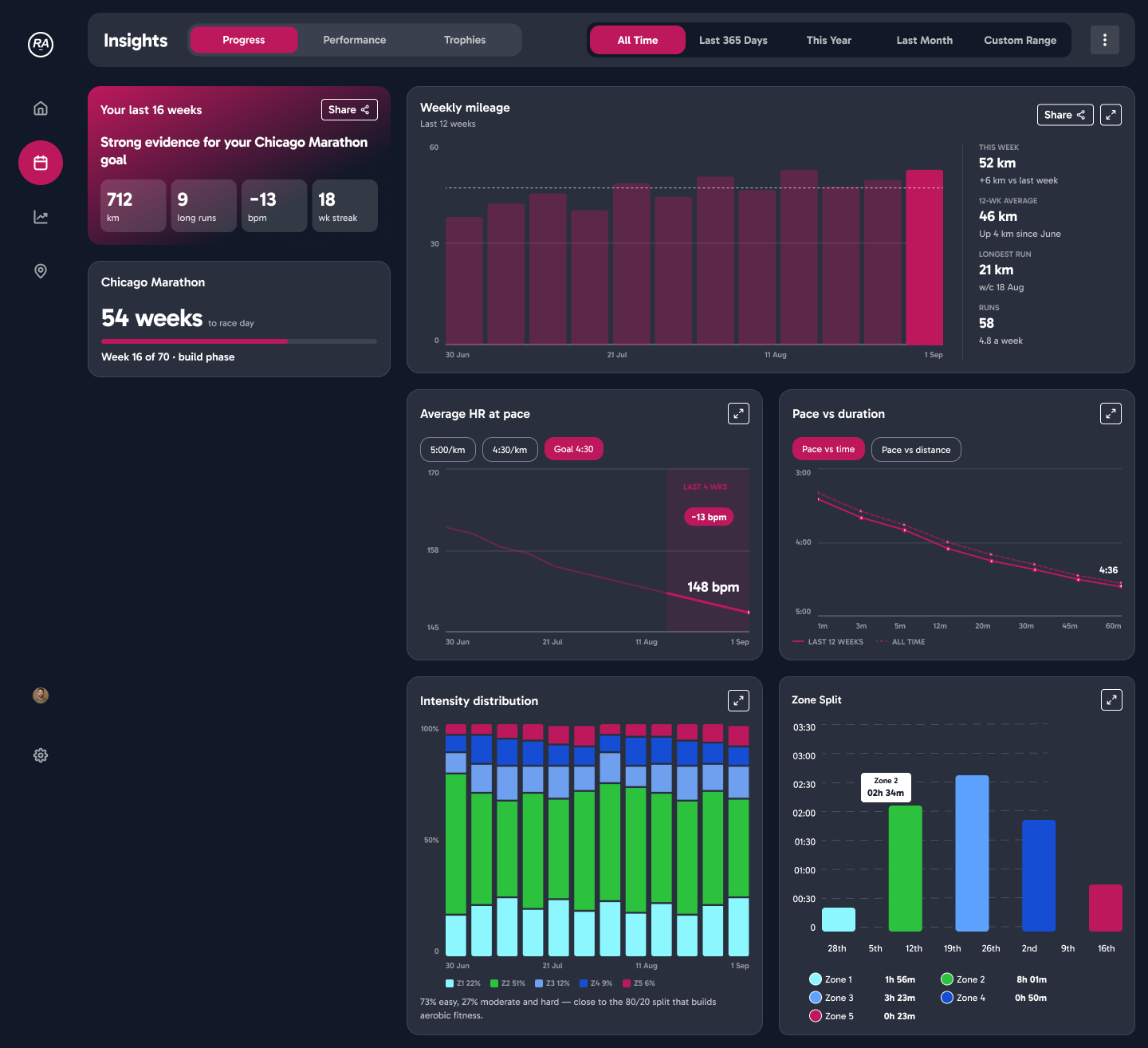
Task: Open the three-dot options menu
Action: point(1105,40)
